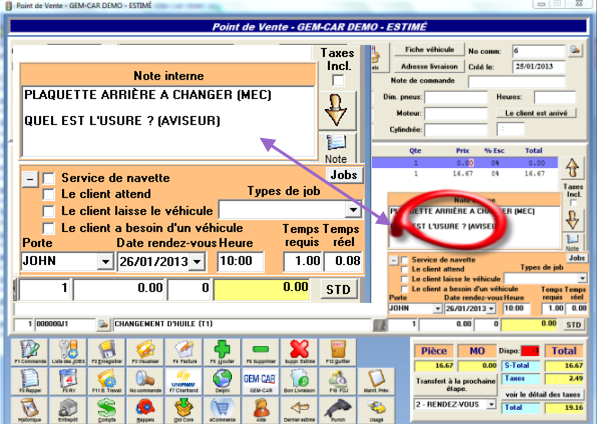
Task: Tick Le client laisse le véhicule in enlarged callout
Action: pos(48,211)
